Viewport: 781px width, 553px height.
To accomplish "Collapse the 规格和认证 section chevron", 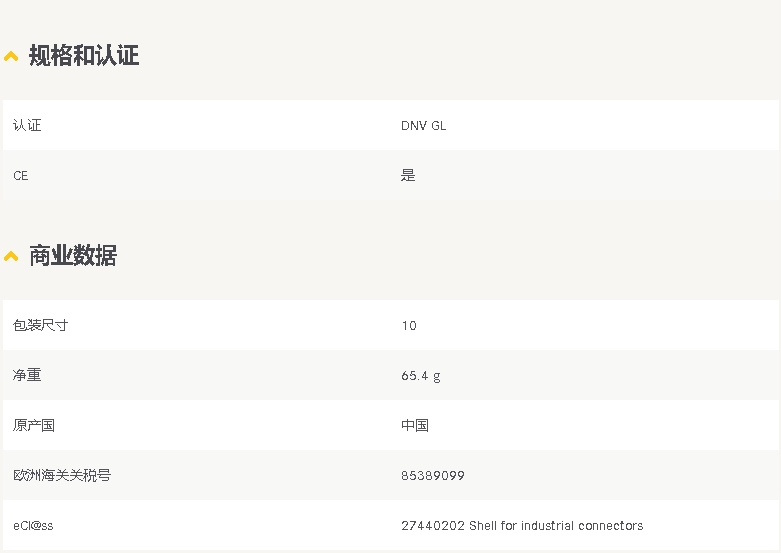I will click(11, 56).
